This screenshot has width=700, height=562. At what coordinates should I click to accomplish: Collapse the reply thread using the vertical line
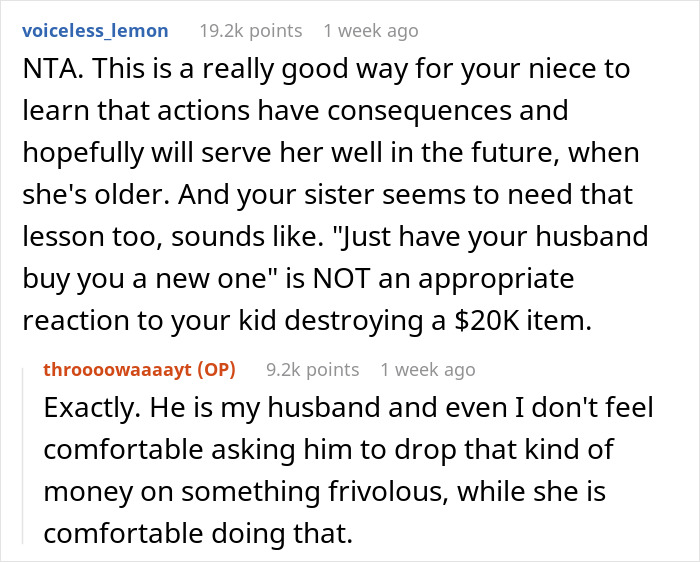pos(23,455)
